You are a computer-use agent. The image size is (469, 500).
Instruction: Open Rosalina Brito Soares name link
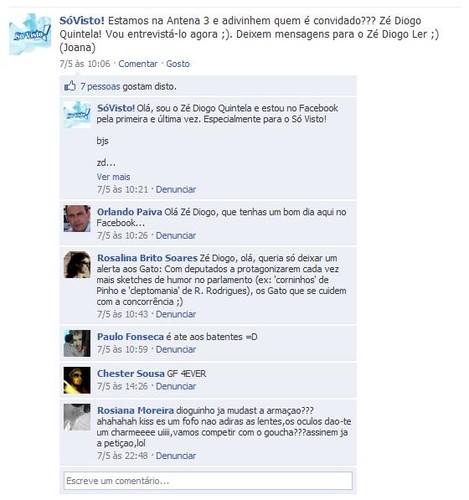[147, 258]
